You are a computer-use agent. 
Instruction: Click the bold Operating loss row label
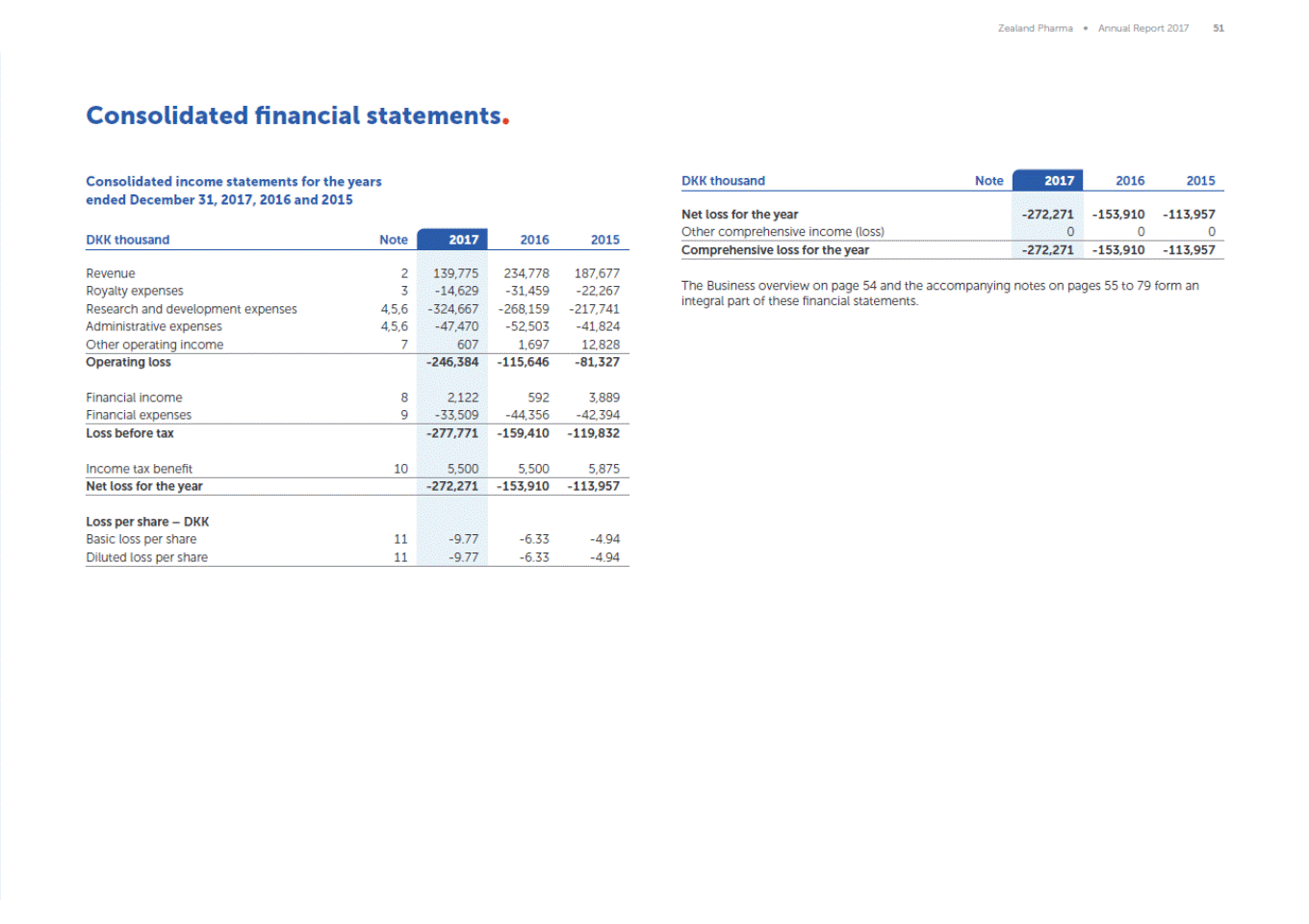(128, 362)
